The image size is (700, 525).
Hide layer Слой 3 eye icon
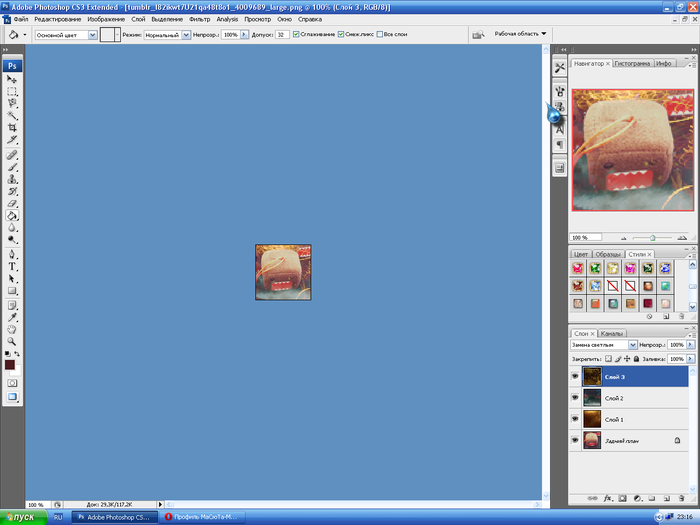coord(575,376)
